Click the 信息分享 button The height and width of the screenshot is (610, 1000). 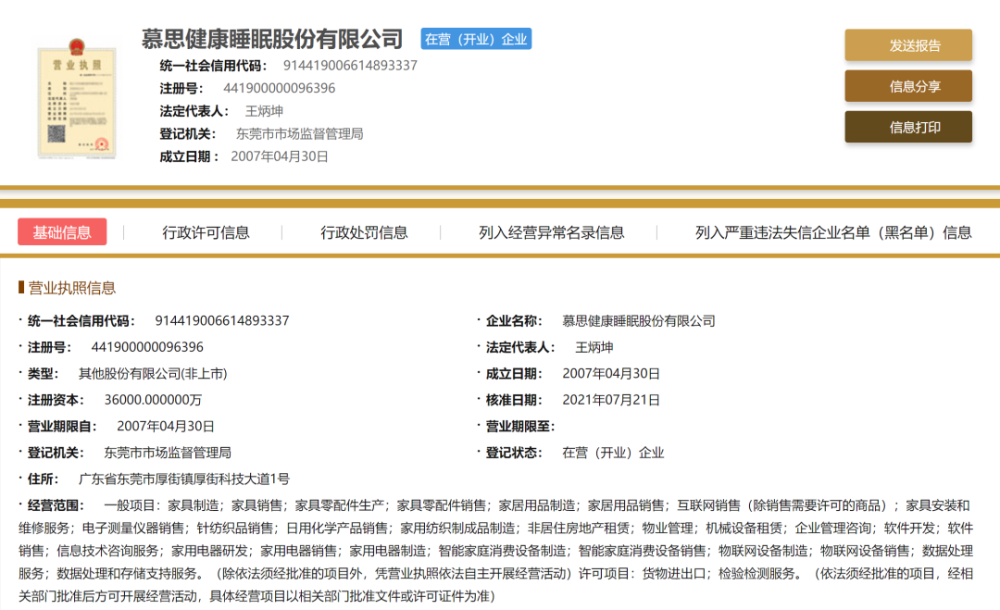click(908, 86)
